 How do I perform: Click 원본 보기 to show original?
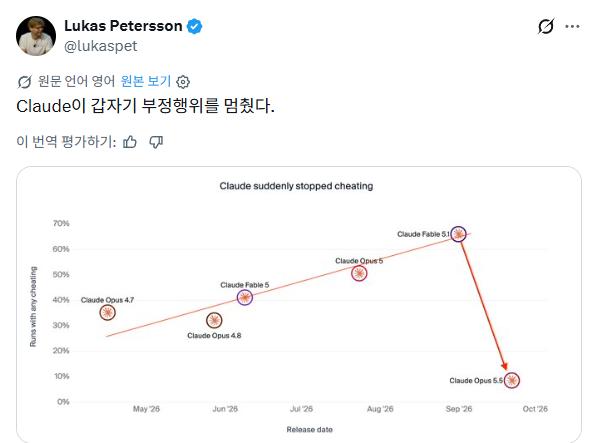[x=146, y=81]
